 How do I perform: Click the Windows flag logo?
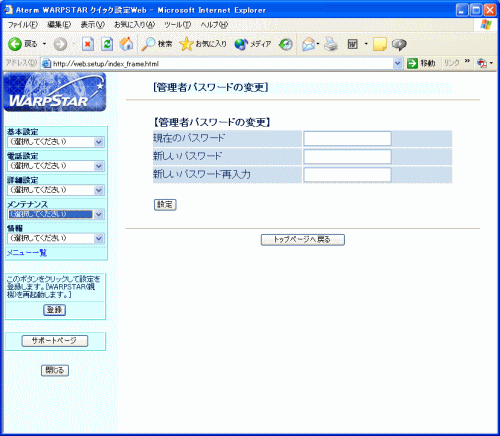pyautogui.click(x=486, y=24)
